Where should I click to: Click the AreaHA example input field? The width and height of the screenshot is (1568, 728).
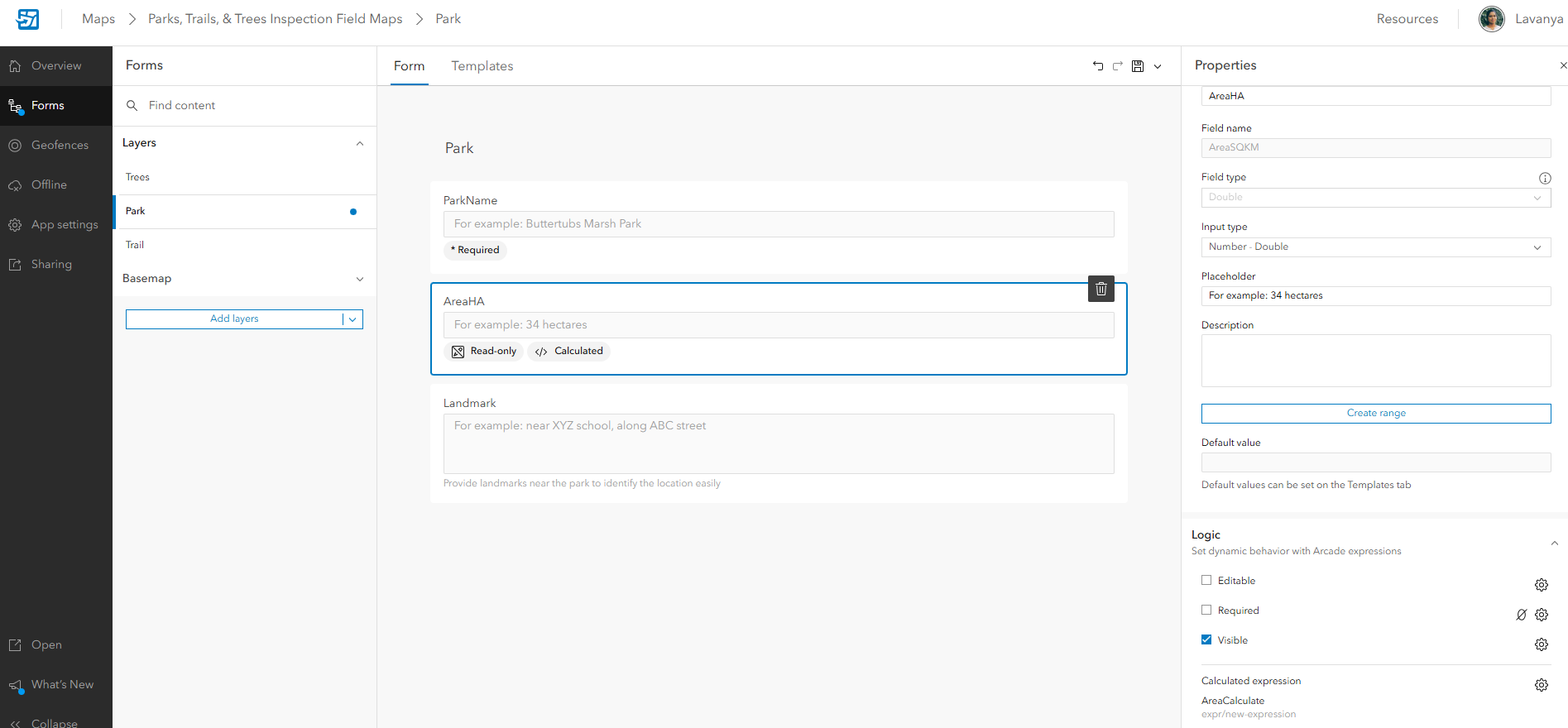coord(779,325)
